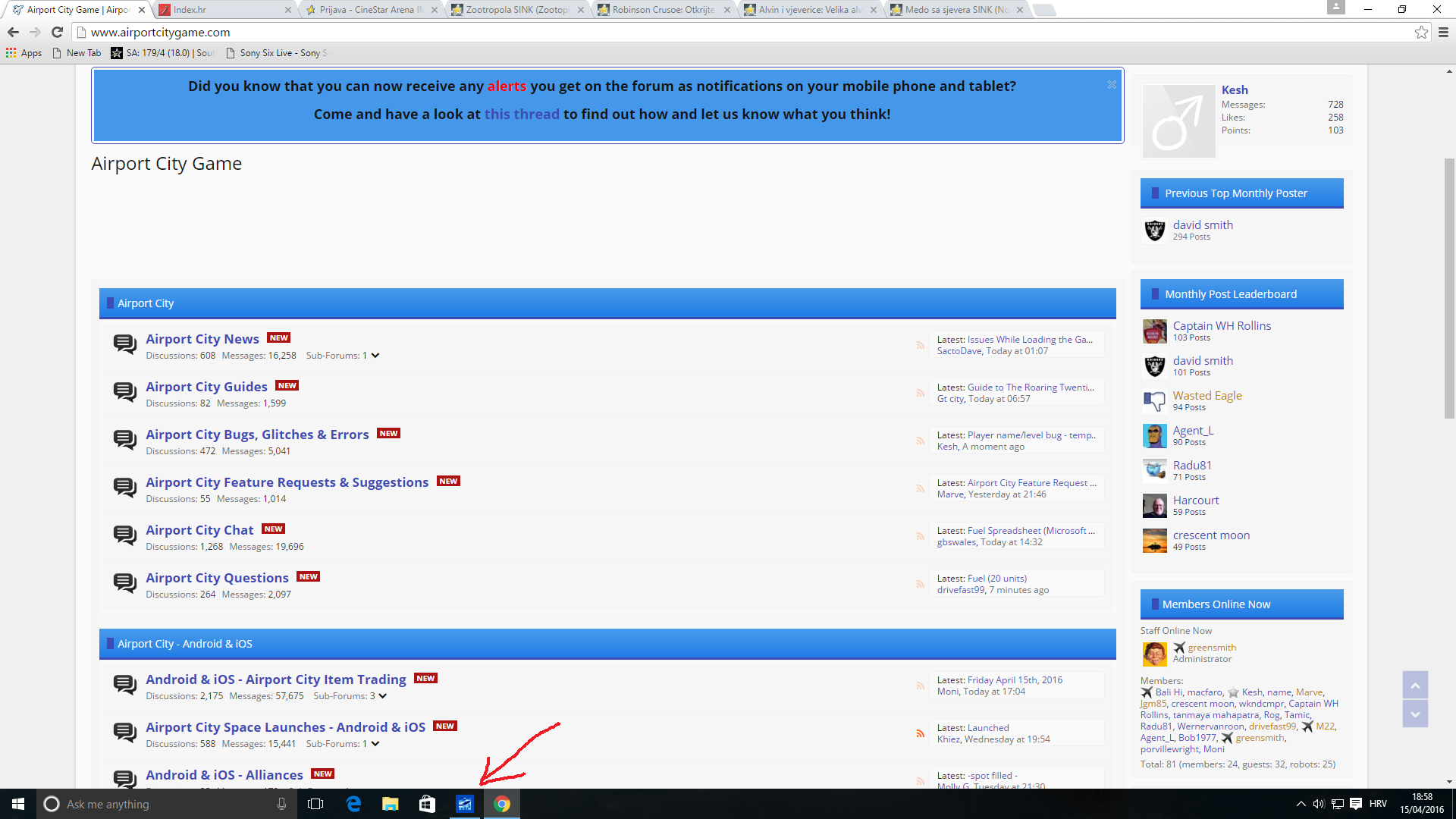This screenshot has width=1456, height=819.
Task: Click the page vertical scrollbar
Action: [x=1449, y=288]
